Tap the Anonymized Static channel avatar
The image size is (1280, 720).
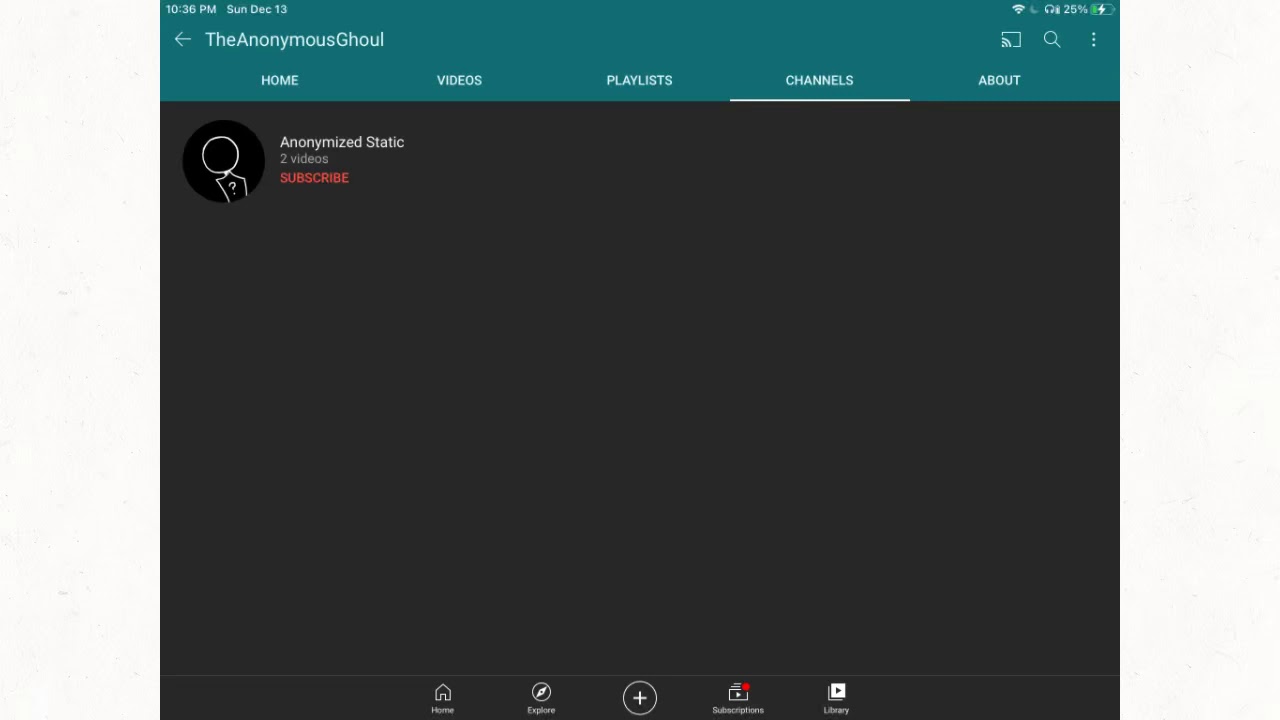(x=224, y=161)
